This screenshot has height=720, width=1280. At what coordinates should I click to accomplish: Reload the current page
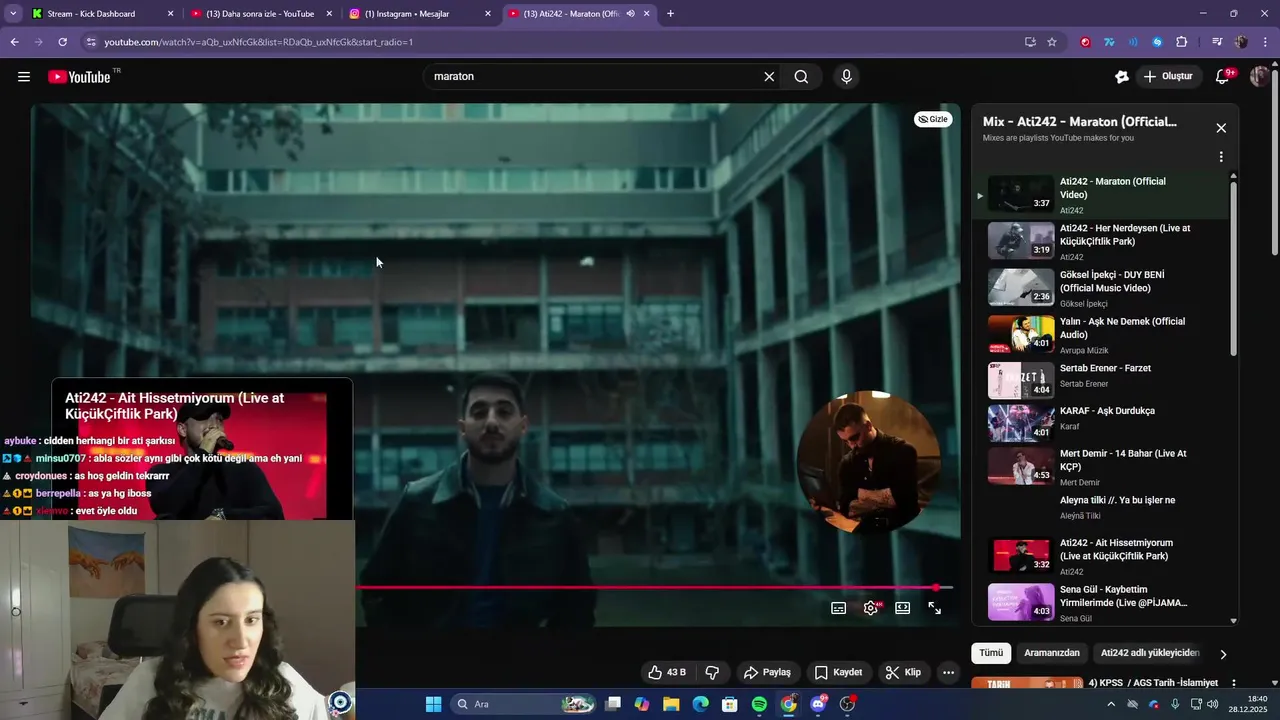[62, 42]
